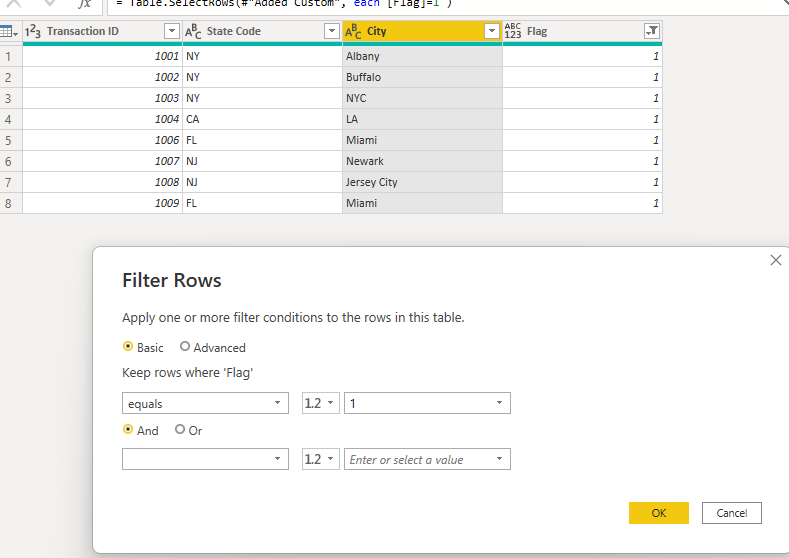Click the Albany city cell
The image size is (789, 558).
coord(422,56)
